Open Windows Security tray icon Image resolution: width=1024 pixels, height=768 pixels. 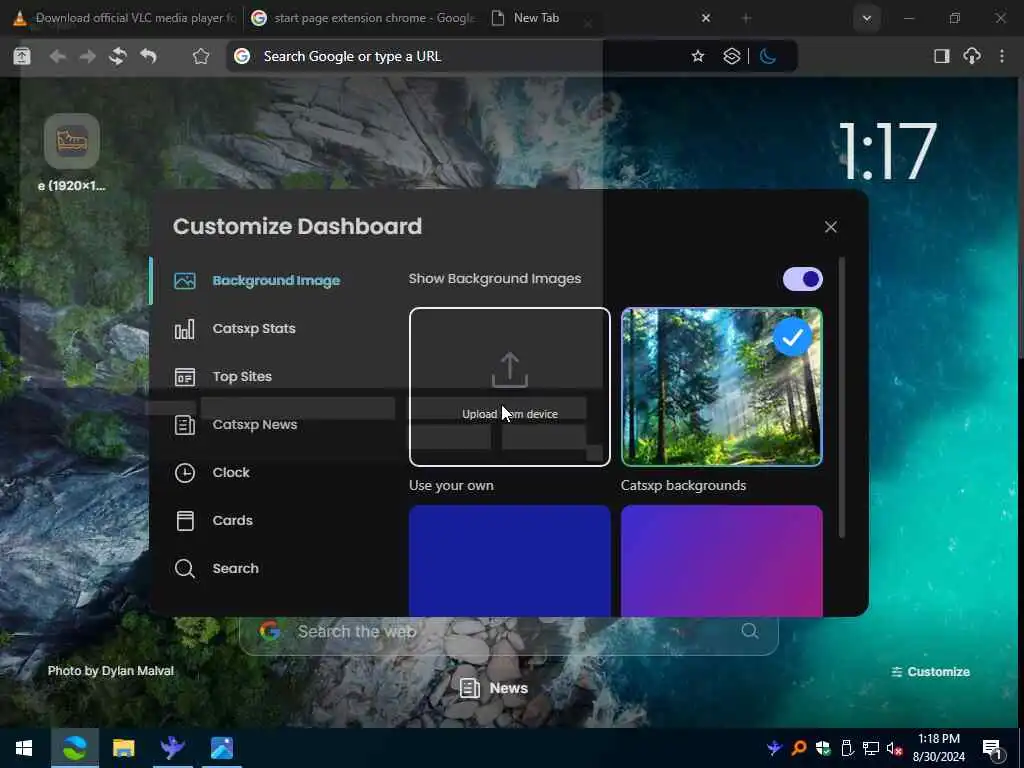823,748
